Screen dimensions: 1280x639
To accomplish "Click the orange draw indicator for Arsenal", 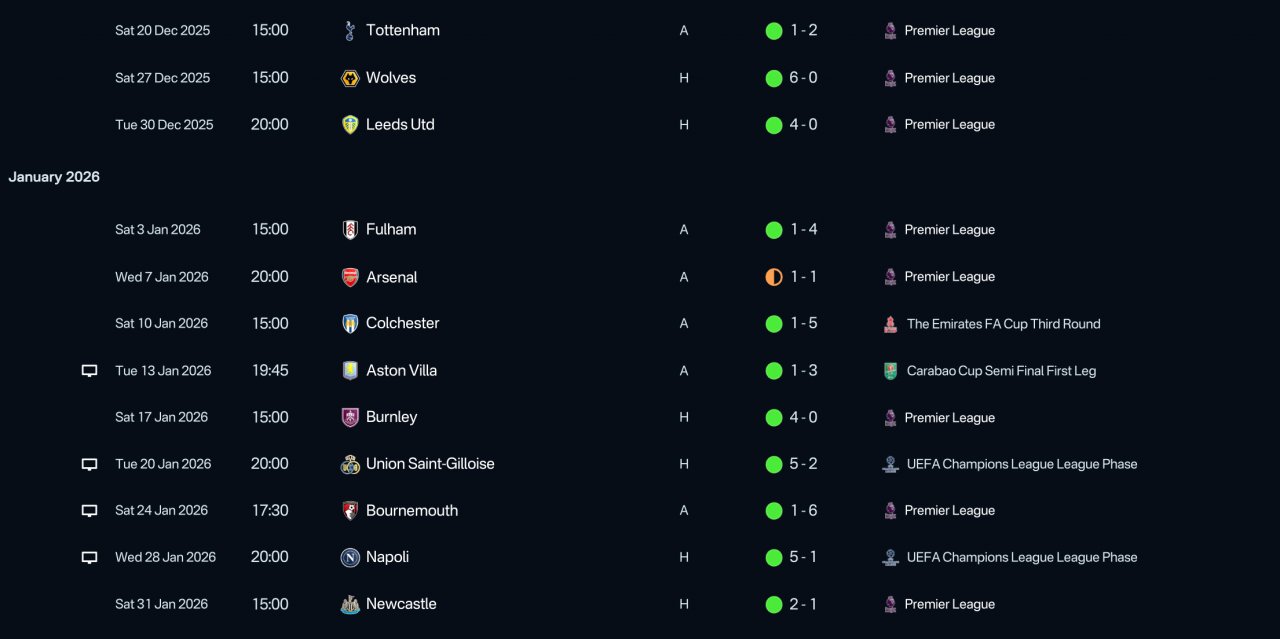I will coord(773,277).
